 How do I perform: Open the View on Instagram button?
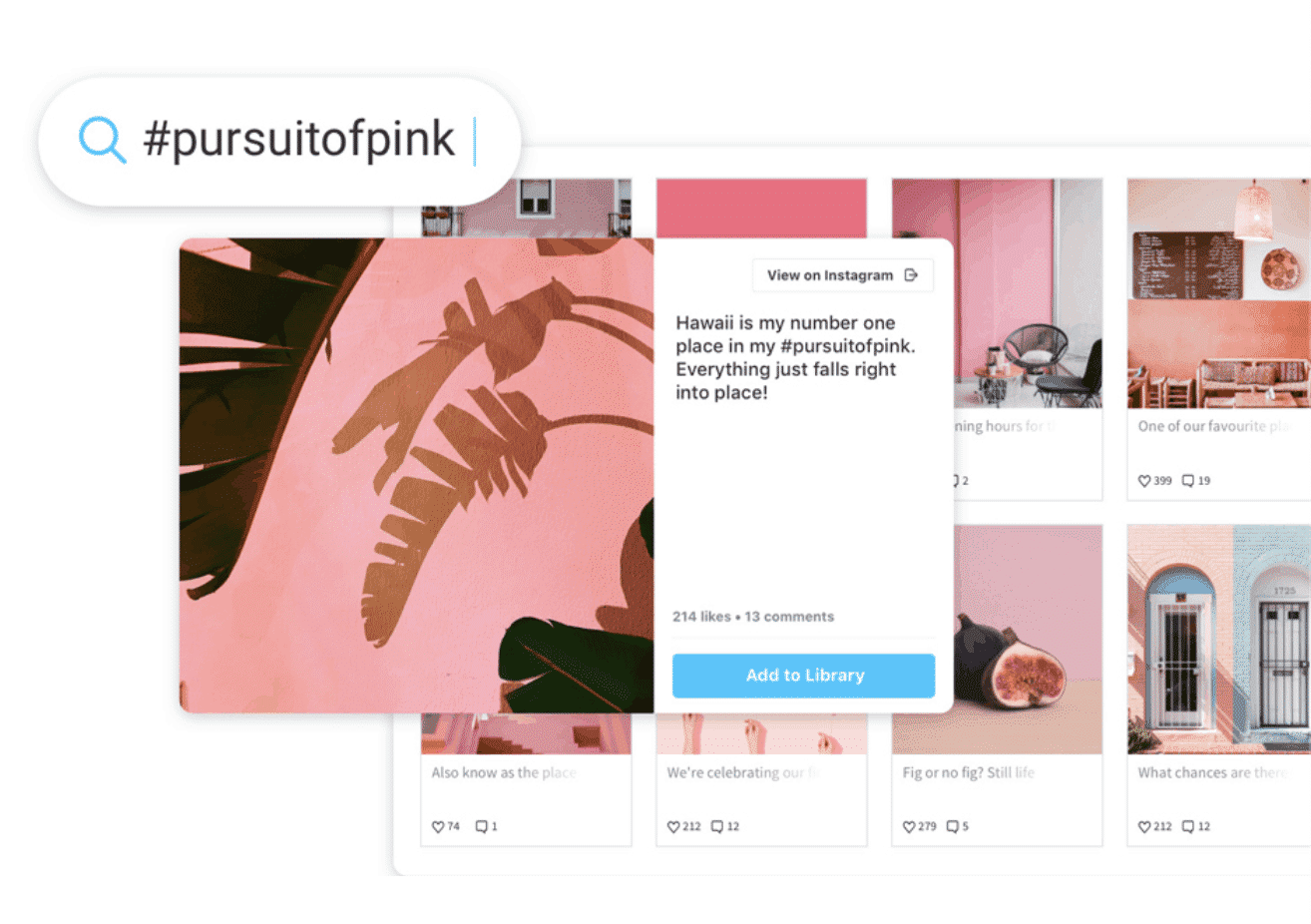point(843,275)
